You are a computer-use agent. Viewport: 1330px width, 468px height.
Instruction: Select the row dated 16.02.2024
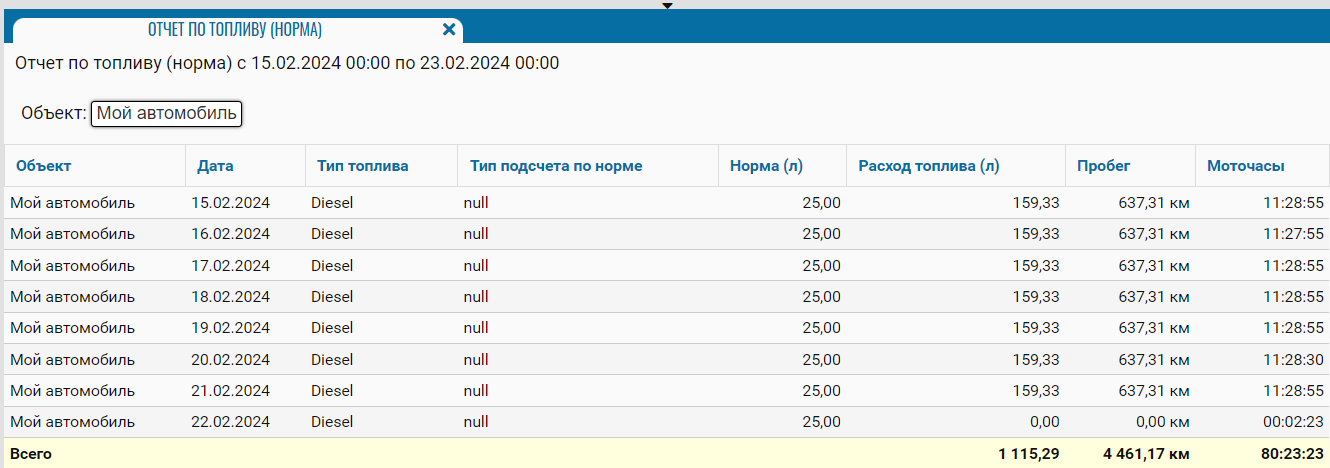point(231,234)
